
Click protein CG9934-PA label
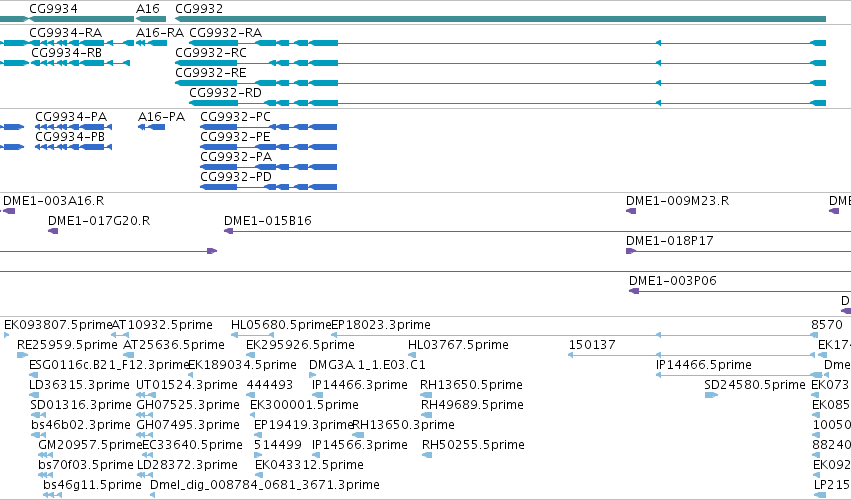(71, 117)
